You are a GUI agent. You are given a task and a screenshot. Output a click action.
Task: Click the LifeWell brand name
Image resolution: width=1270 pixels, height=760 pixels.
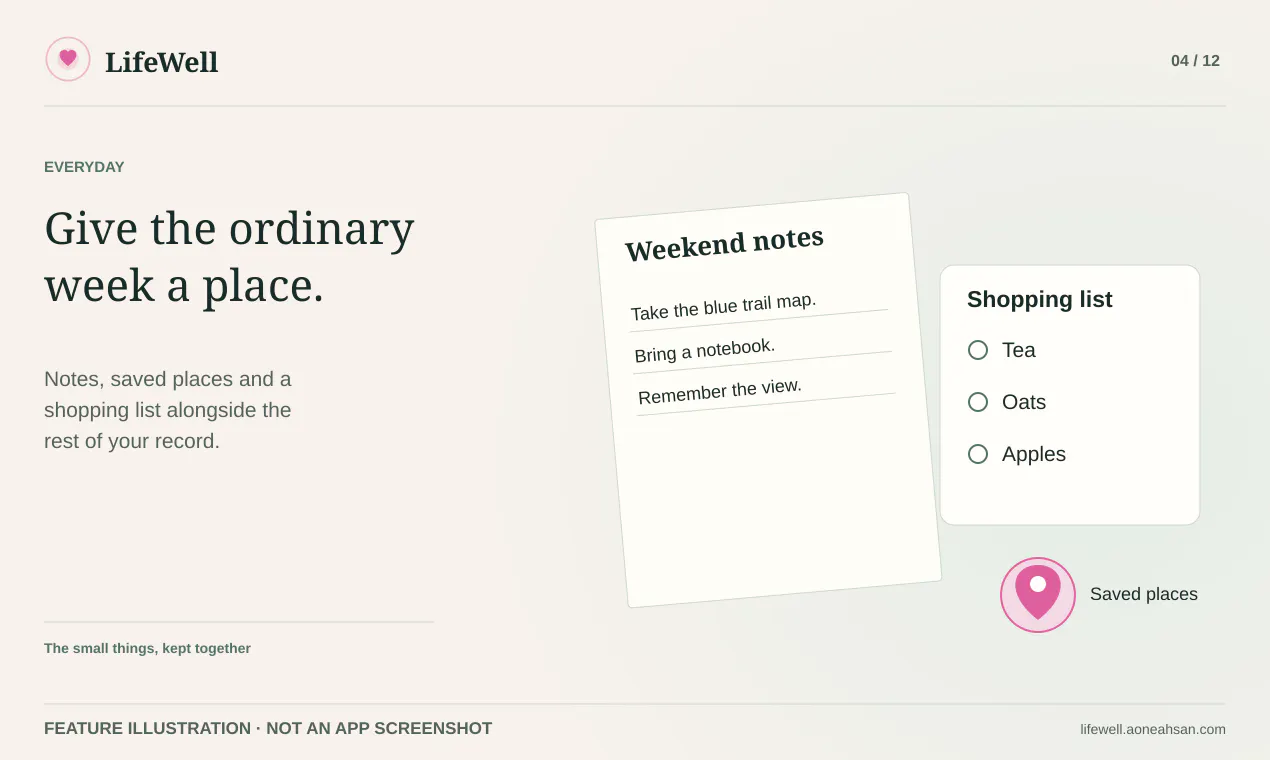(x=161, y=62)
